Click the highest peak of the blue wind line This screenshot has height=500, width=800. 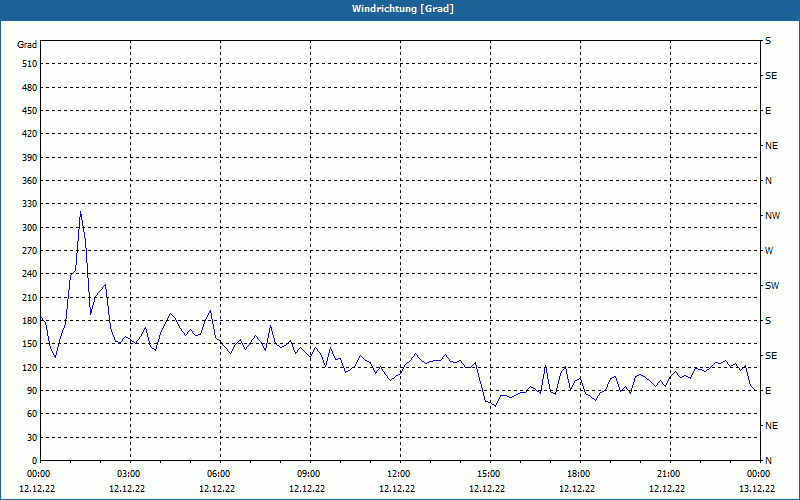pyautogui.click(x=80, y=212)
